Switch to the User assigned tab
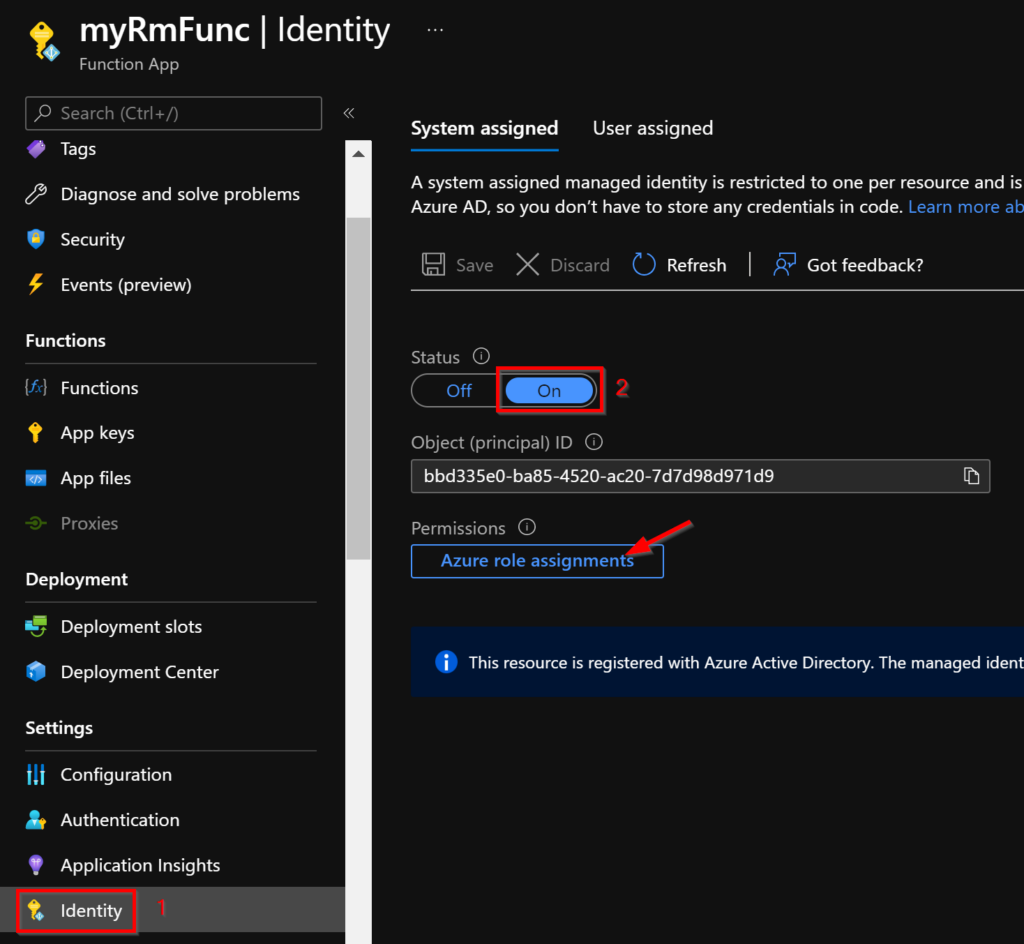Image resolution: width=1024 pixels, height=944 pixels. pyautogui.click(x=652, y=128)
